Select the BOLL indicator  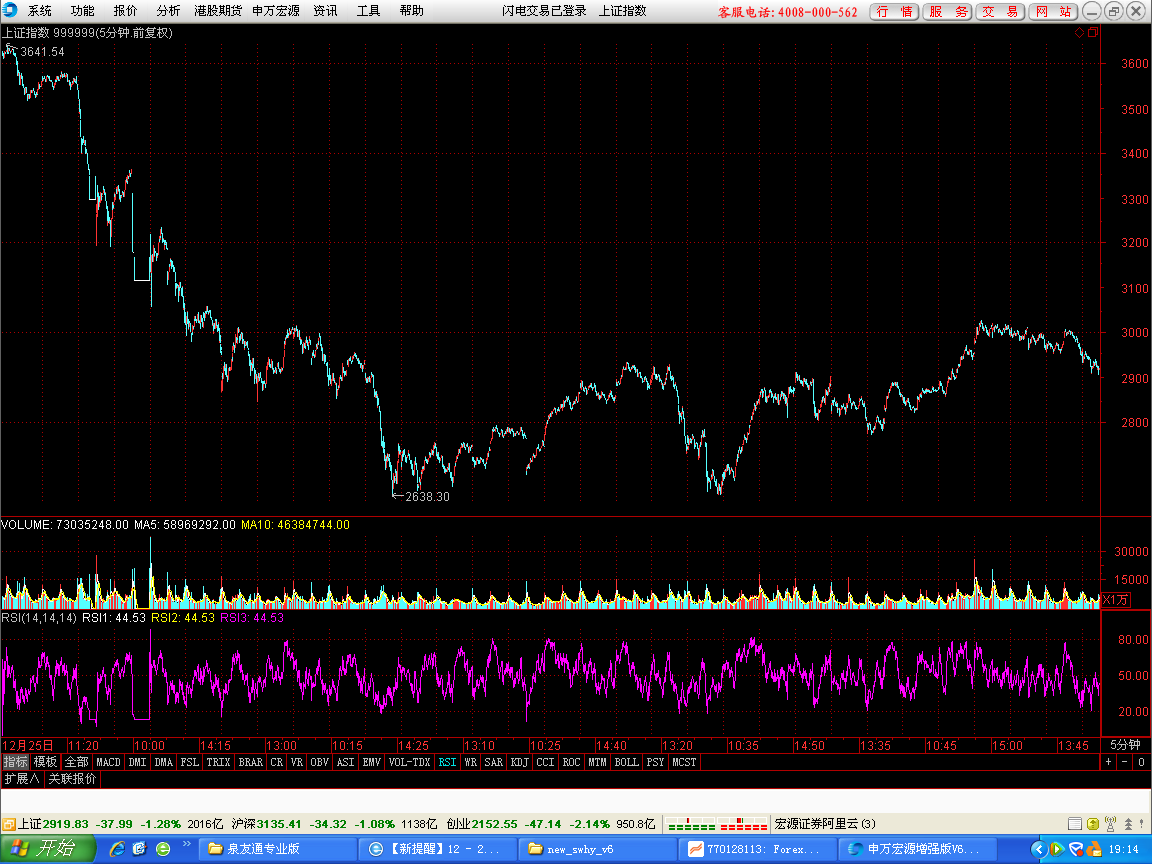(627, 762)
